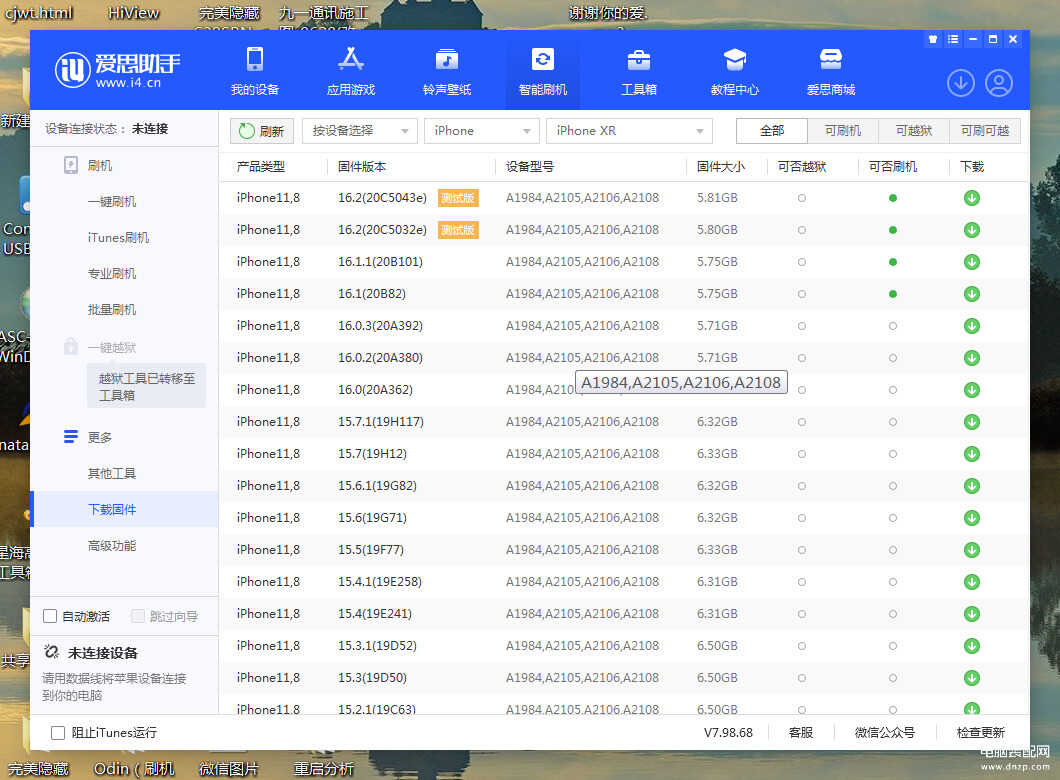
Task: Open 高级功能 in sidebar
Action: [112, 545]
